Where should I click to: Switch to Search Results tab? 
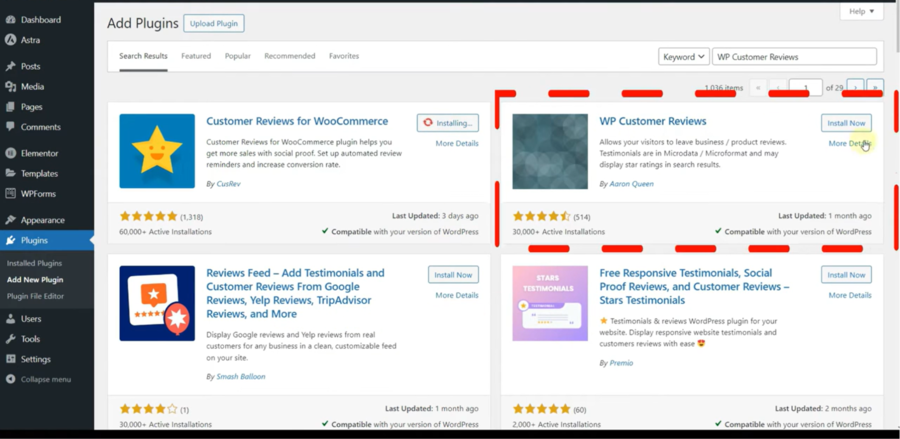[143, 56]
